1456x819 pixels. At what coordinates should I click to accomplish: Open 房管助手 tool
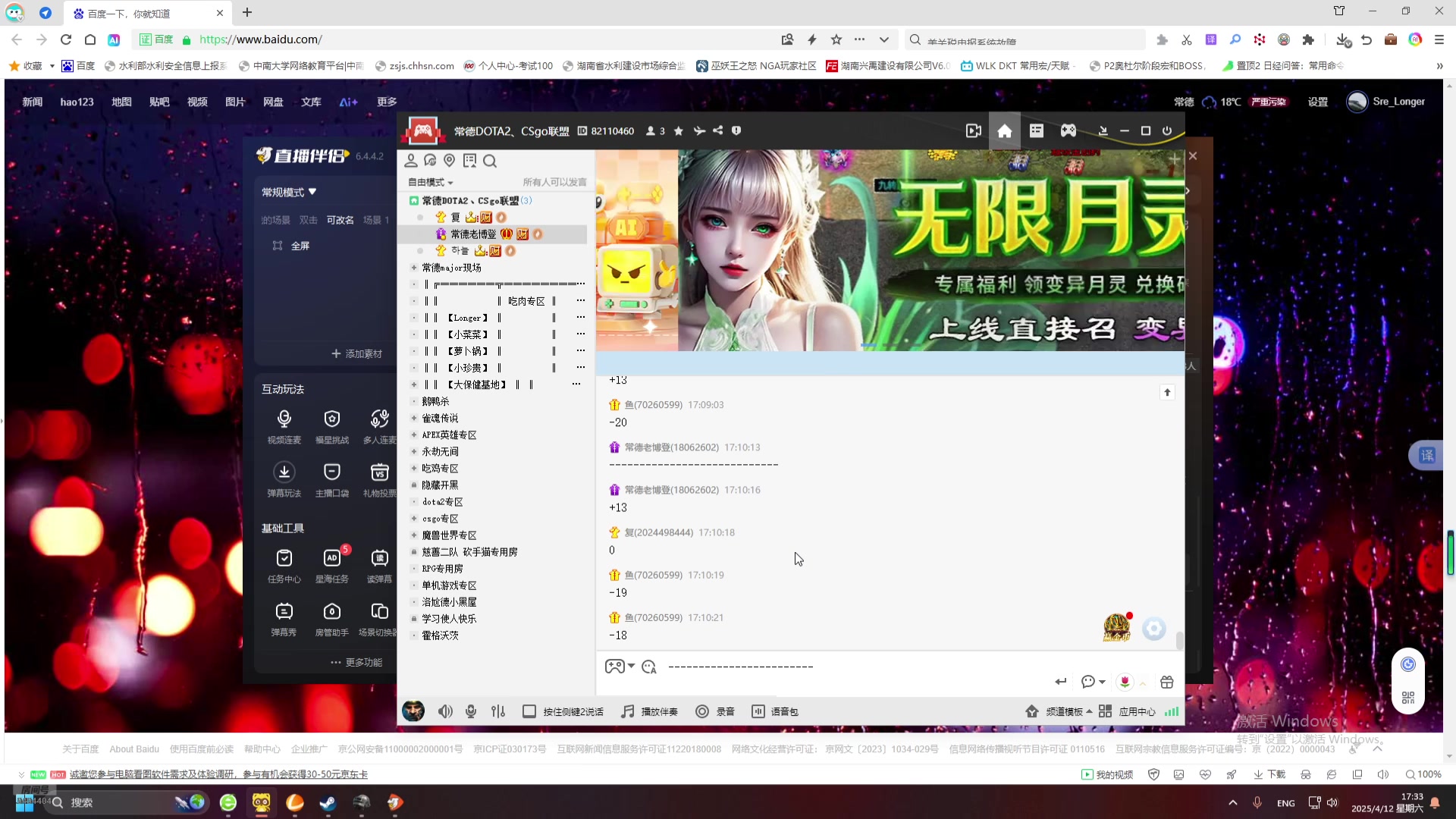point(331,620)
